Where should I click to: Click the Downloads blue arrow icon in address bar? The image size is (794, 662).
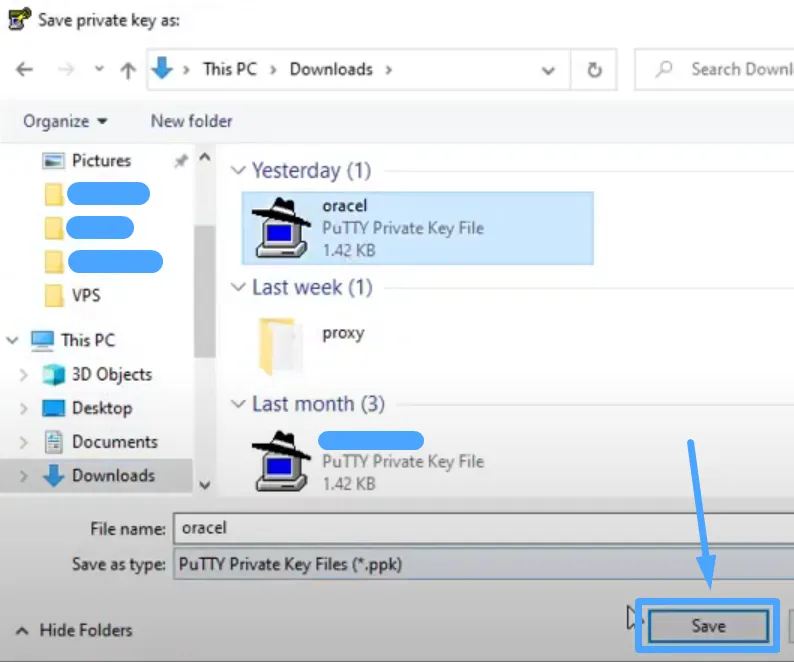(x=162, y=68)
